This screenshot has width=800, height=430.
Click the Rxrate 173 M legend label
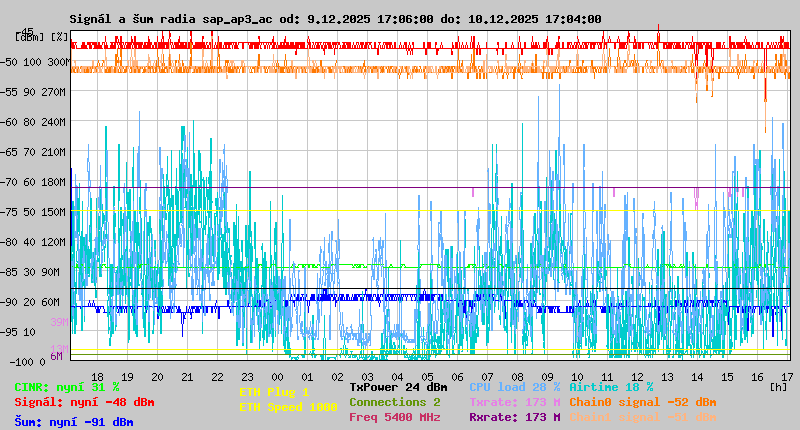pyautogui.click(x=514, y=418)
